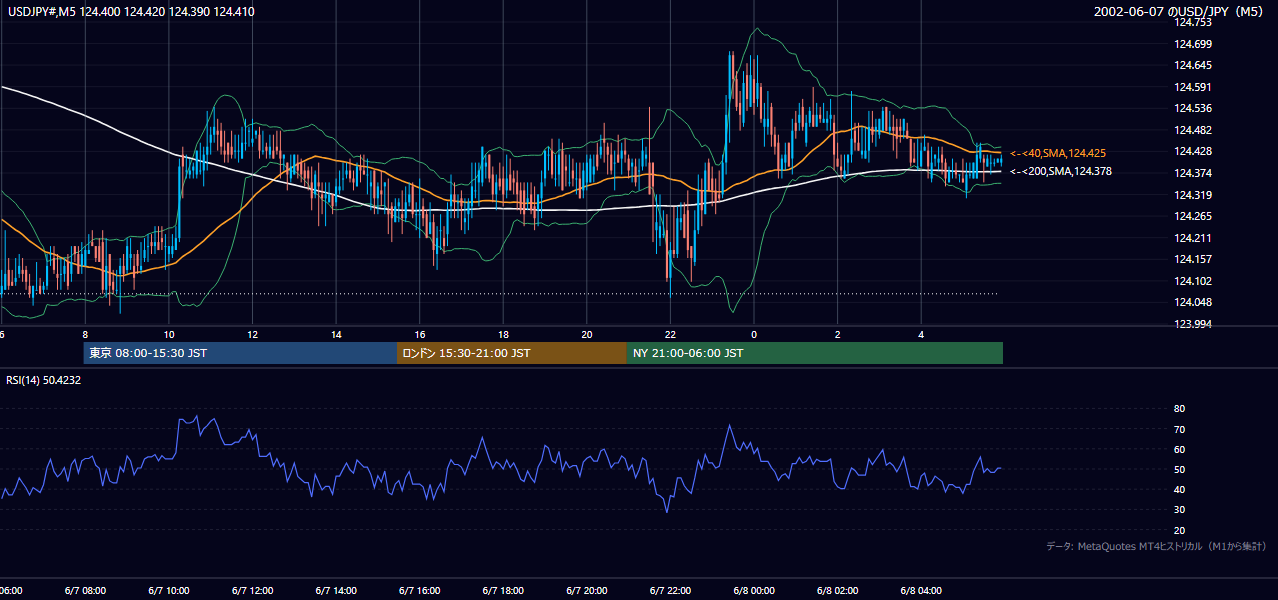Click hour tick 16 below price chart
1278x600 pixels.
(420, 335)
